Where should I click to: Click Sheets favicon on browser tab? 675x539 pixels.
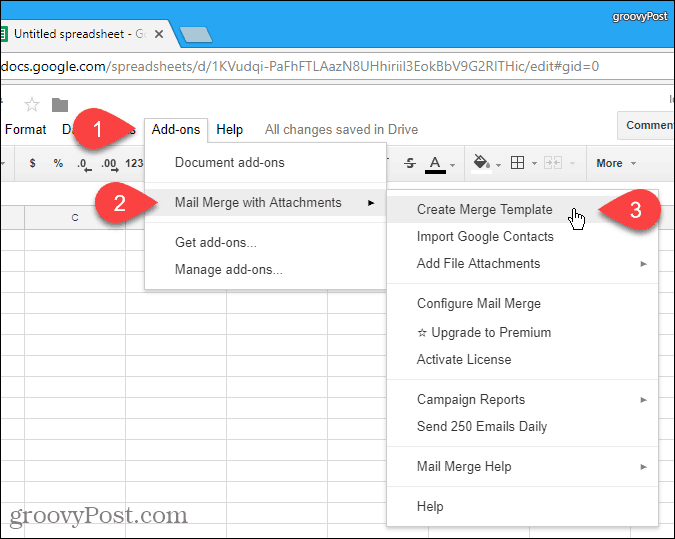(x=3, y=34)
